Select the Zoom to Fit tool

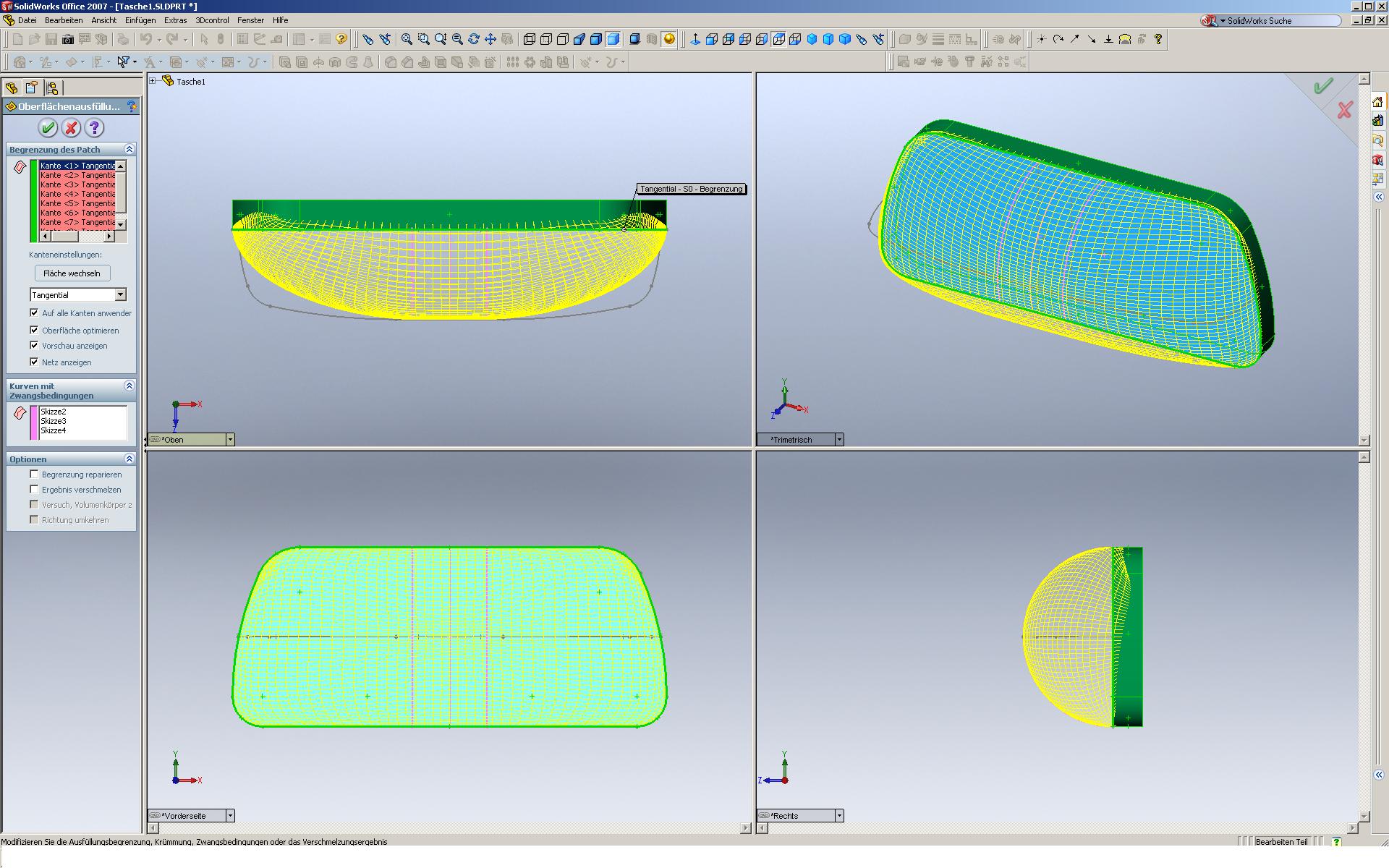[407, 39]
